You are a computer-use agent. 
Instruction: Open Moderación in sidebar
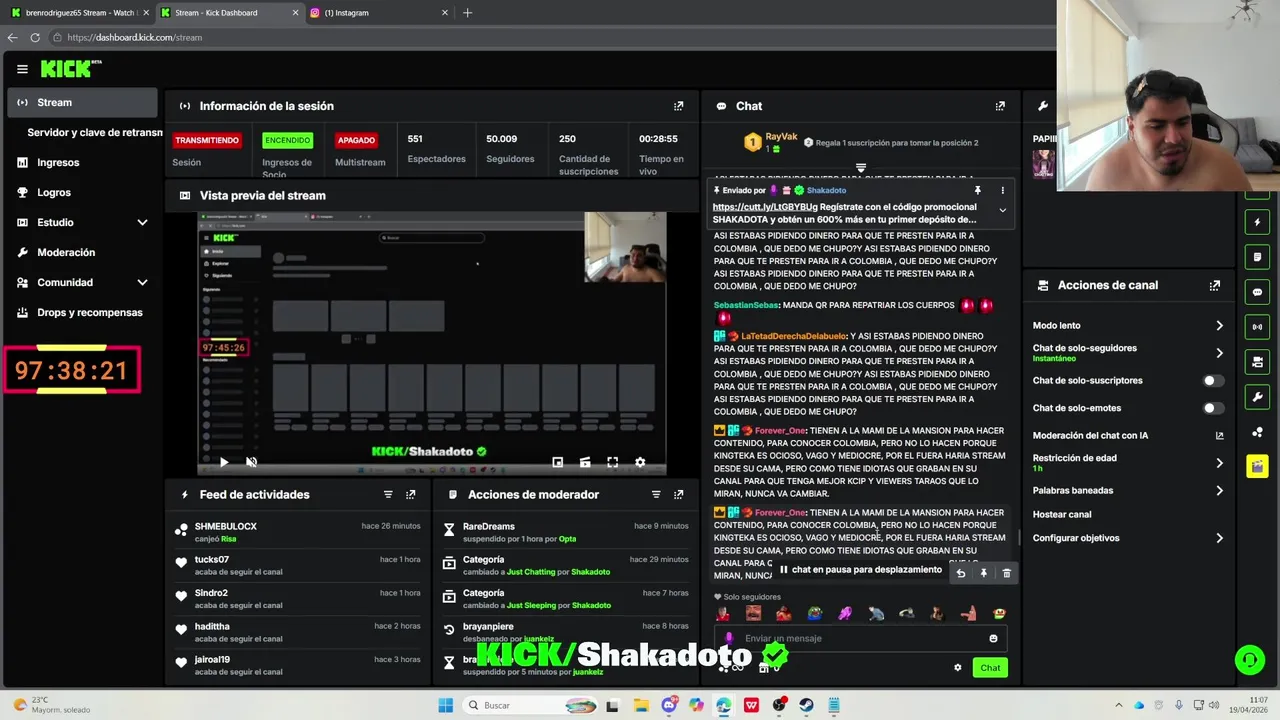82,252
